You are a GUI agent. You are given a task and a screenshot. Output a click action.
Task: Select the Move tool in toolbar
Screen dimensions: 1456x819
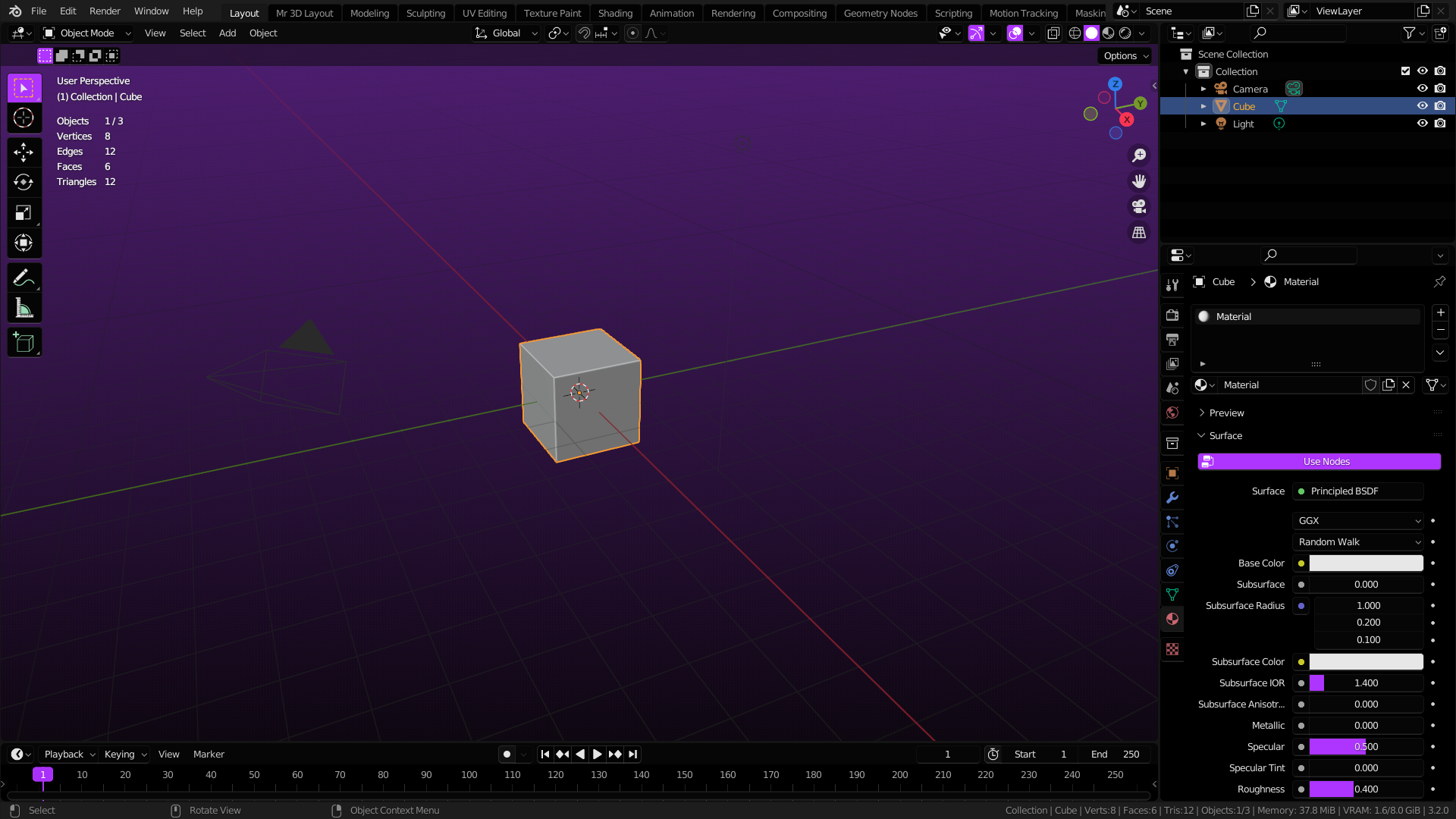[x=24, y=152]
